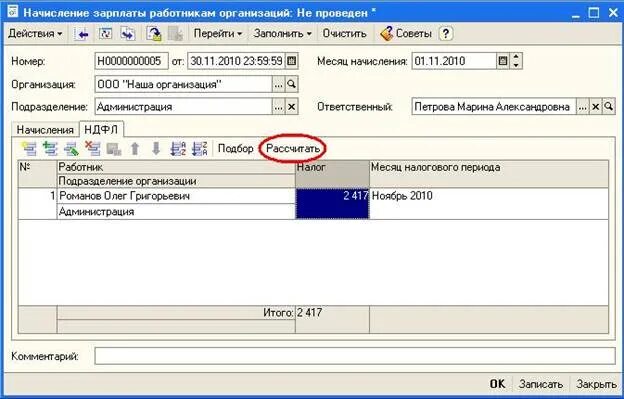
Task: Select Администрация cell in table row
Action: 176,212
